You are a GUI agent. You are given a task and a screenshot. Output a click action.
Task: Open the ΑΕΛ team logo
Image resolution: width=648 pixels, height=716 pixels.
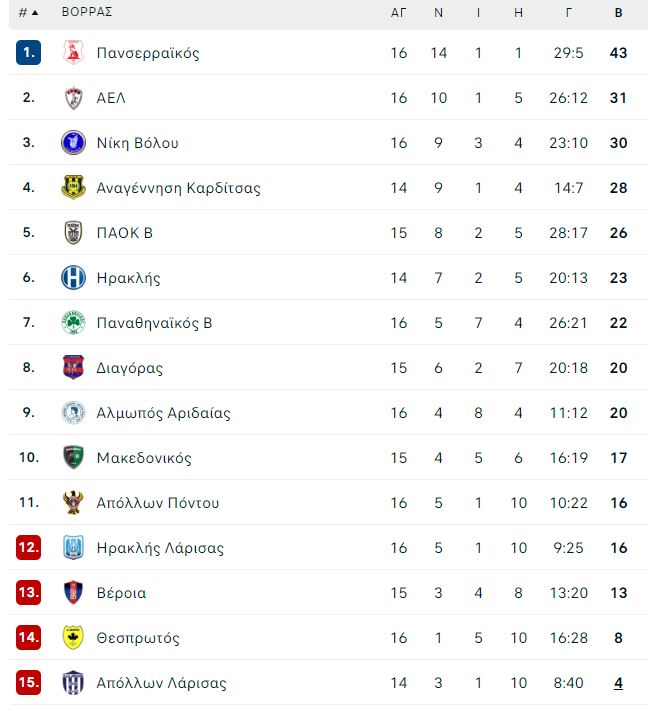pos(73,98)
